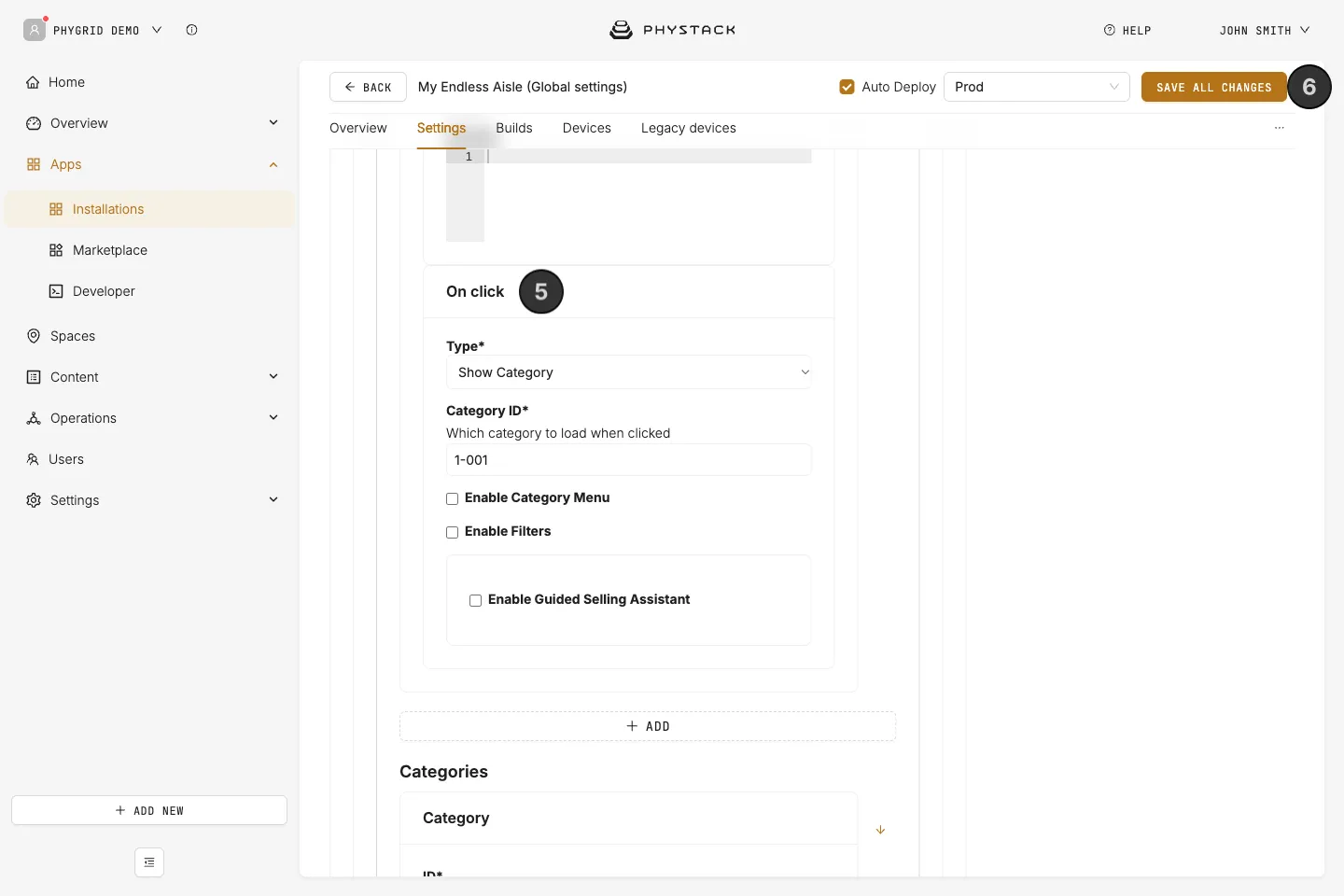Image resolution: width=1344 pixels, height=896 pixels.
Task: Click the Category ID input field
Action: [x=629, y=460]
